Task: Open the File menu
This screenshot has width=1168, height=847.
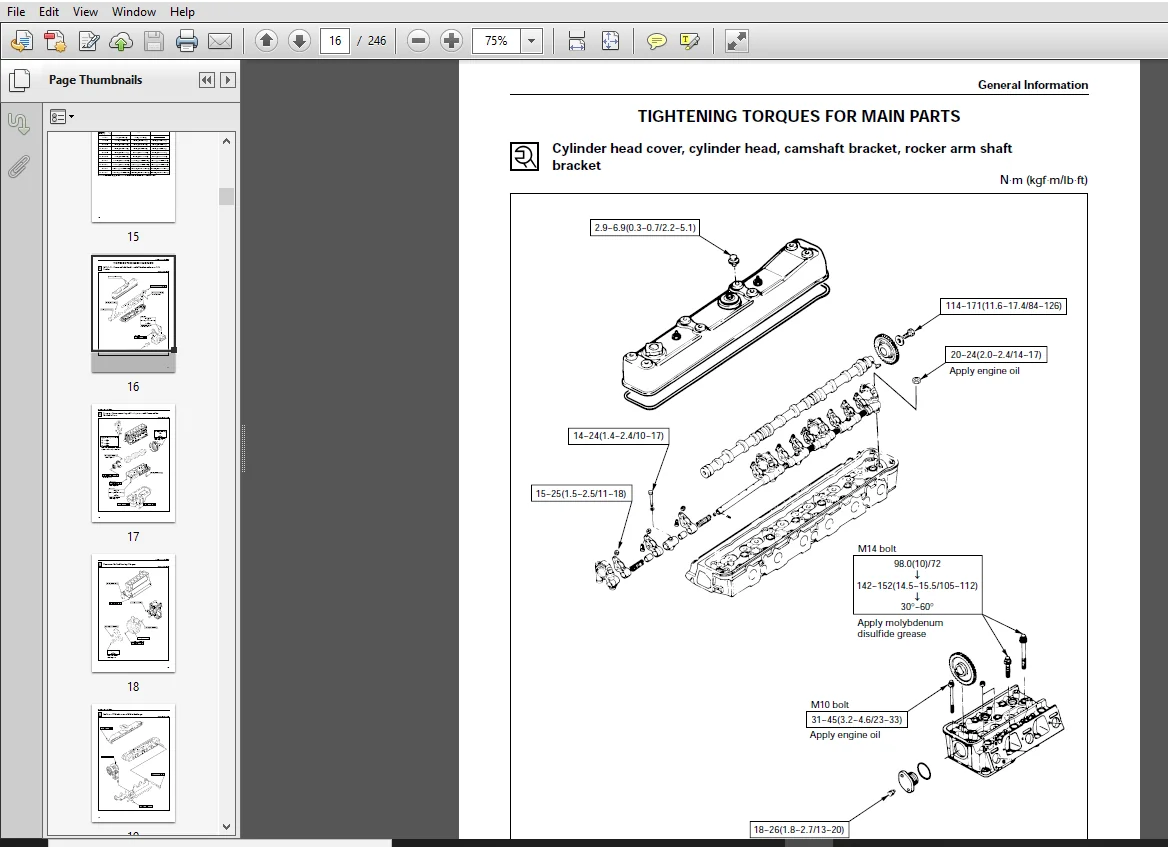Action: tap(16, 12)
